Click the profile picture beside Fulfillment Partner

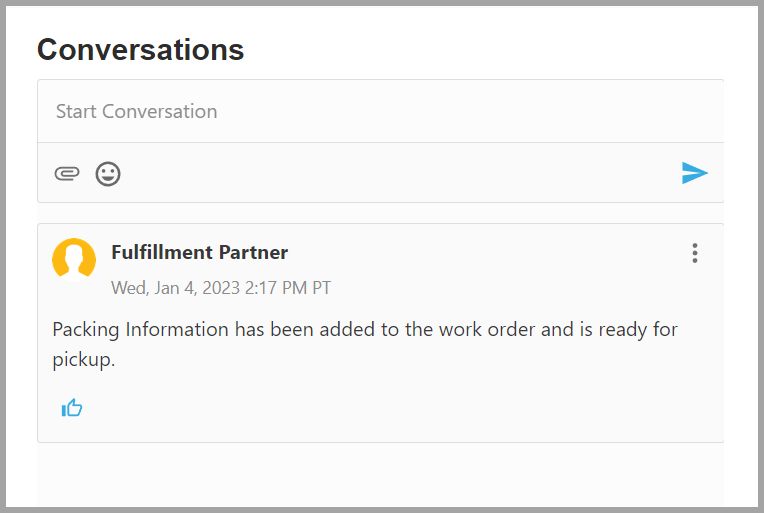tap(74, 260)
